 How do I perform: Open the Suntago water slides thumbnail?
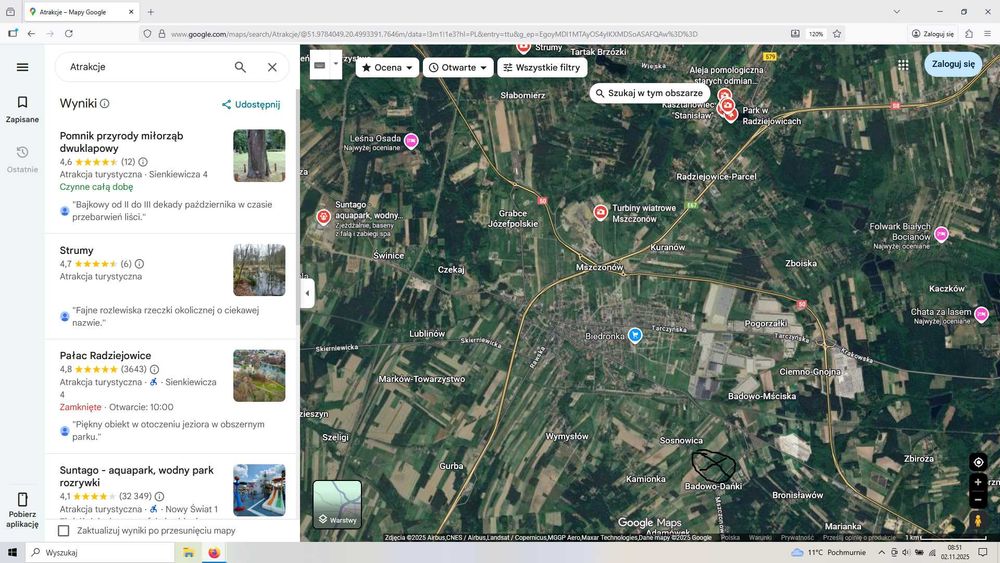tap(259, 490)
